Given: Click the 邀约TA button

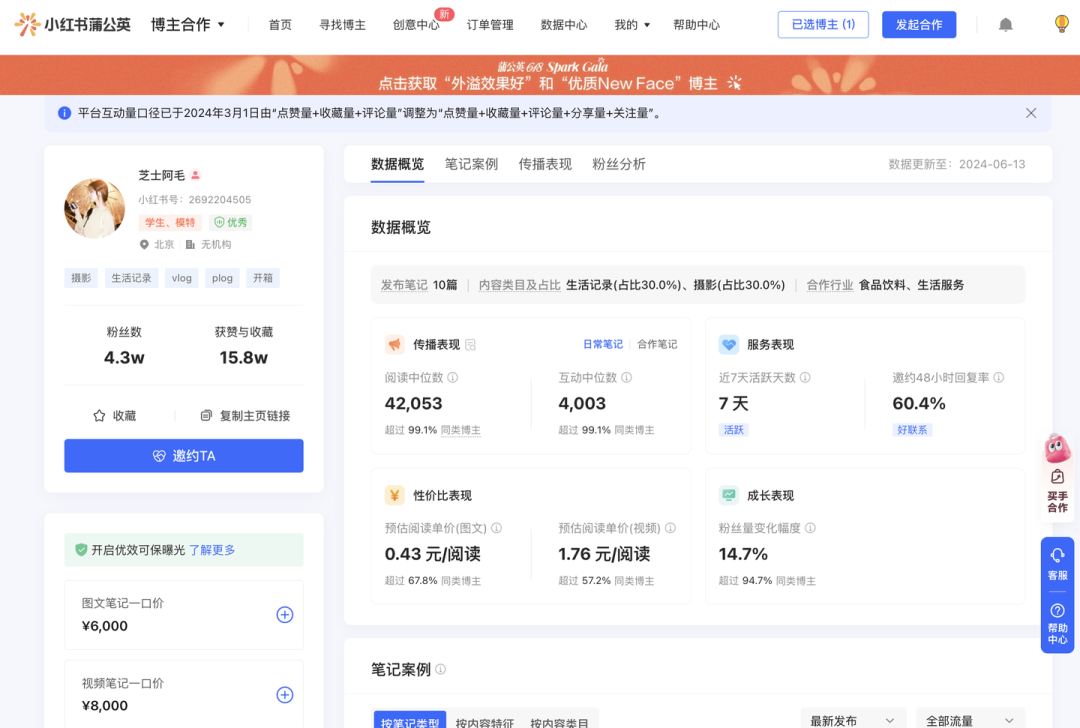Looking at the screenshot, I should click(183, 455).
